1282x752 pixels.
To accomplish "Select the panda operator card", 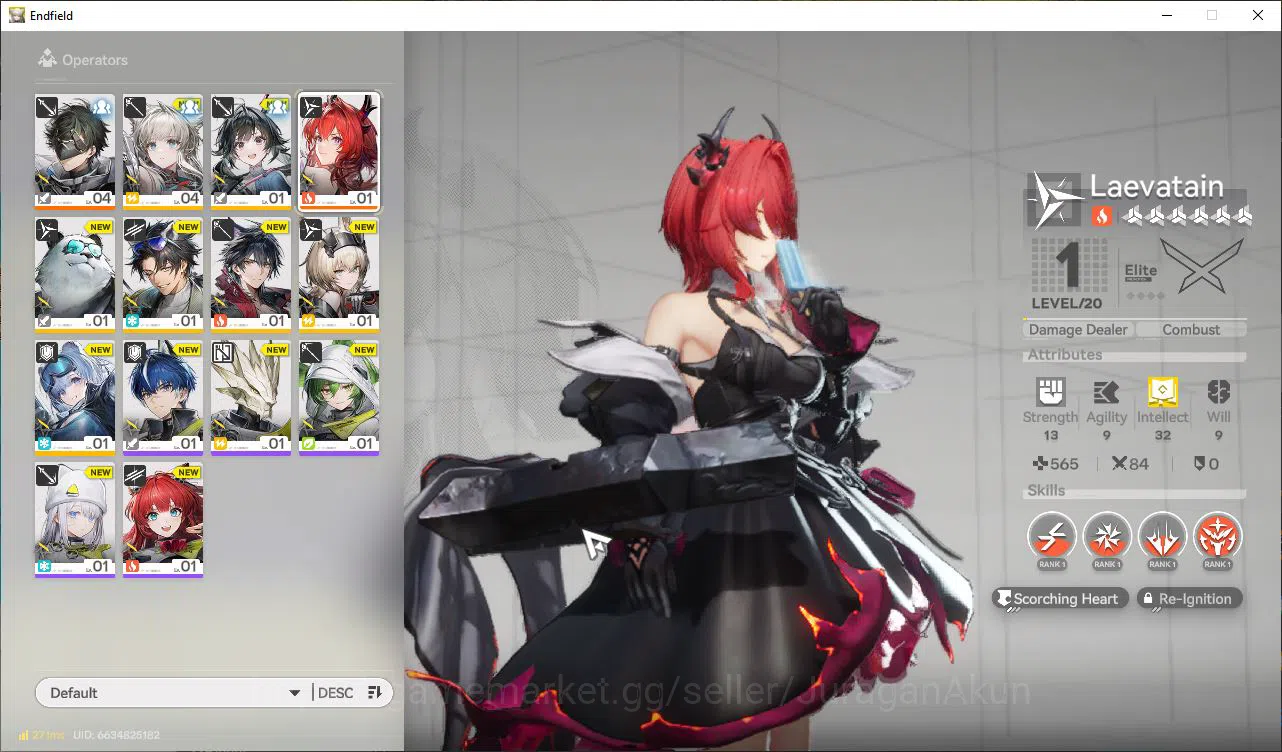I will 74,275.
